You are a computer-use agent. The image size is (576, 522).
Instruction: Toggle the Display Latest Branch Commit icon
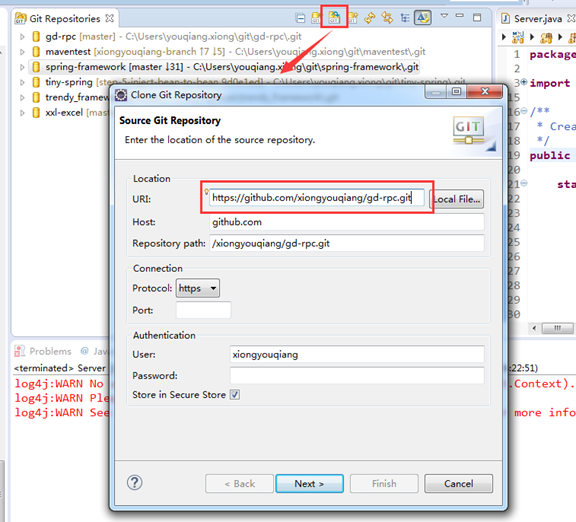[x=422, y=17]
